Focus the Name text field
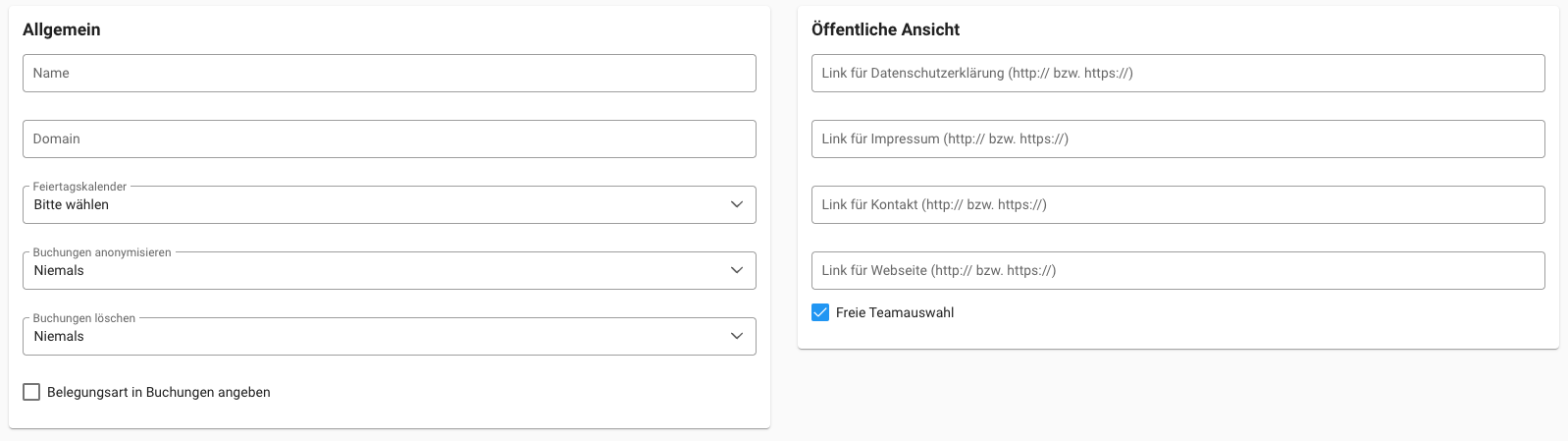 389,73
